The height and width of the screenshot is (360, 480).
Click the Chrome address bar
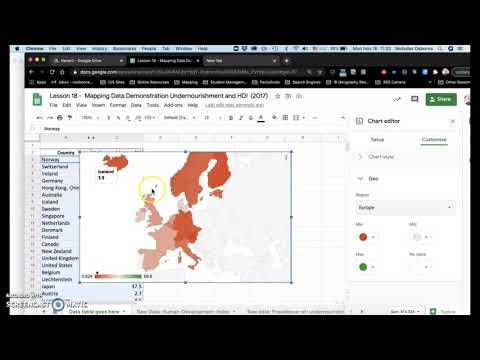click(190, 72)
